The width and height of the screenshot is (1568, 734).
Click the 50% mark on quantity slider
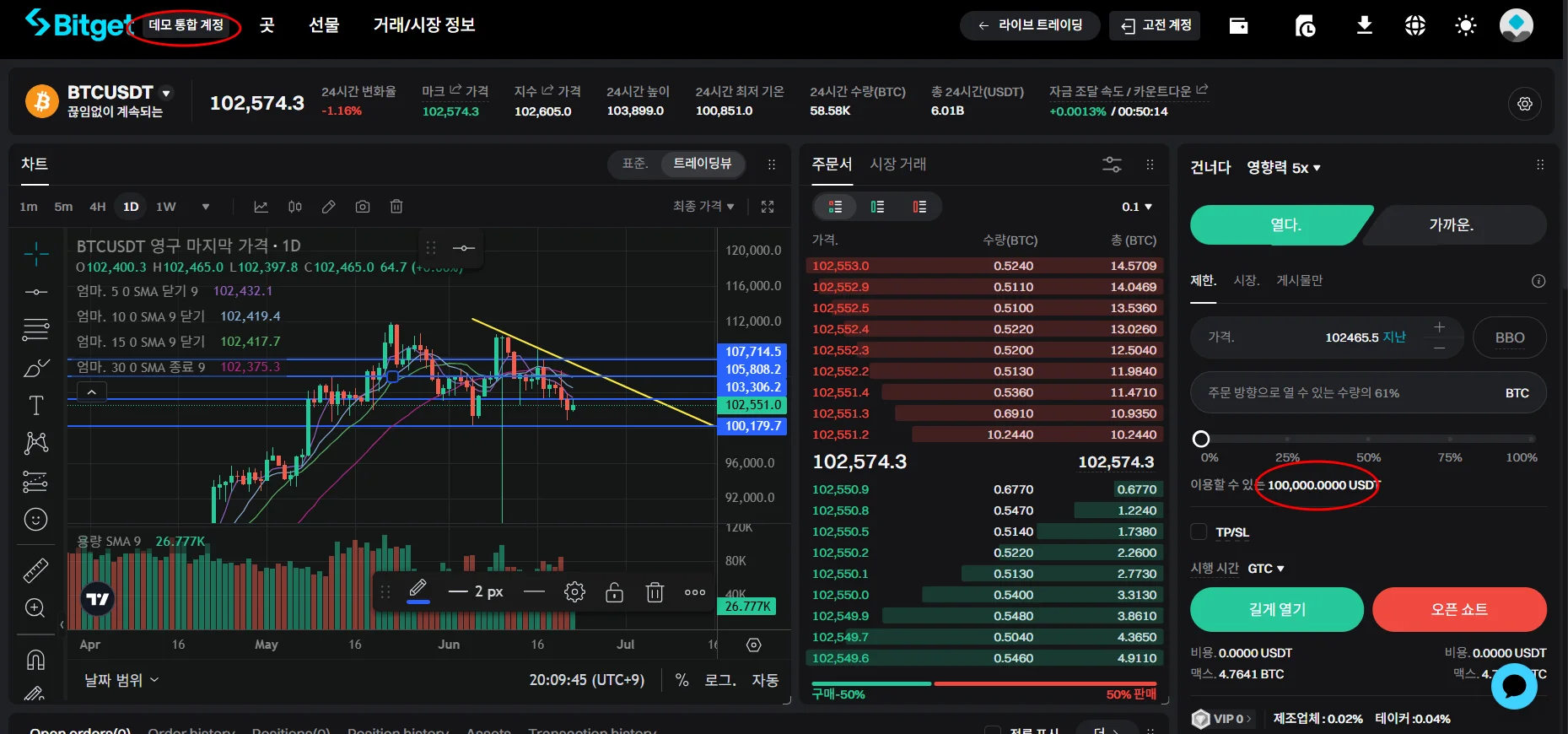[x=1368, y=439]
